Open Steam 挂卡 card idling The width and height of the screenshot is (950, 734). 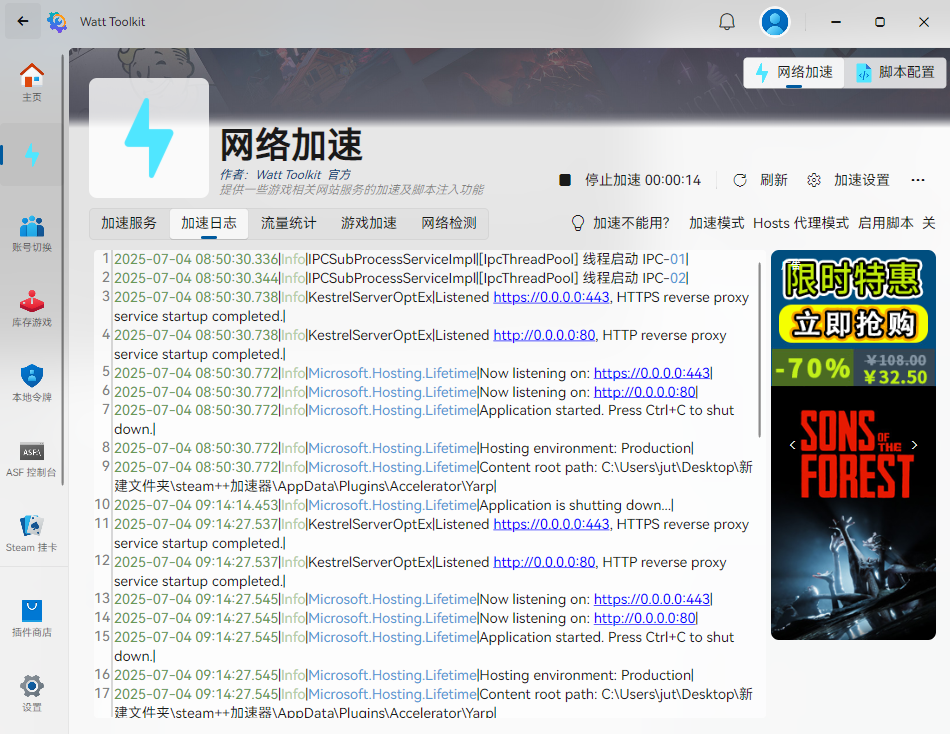pyautogui.click(x=32, y=534)
